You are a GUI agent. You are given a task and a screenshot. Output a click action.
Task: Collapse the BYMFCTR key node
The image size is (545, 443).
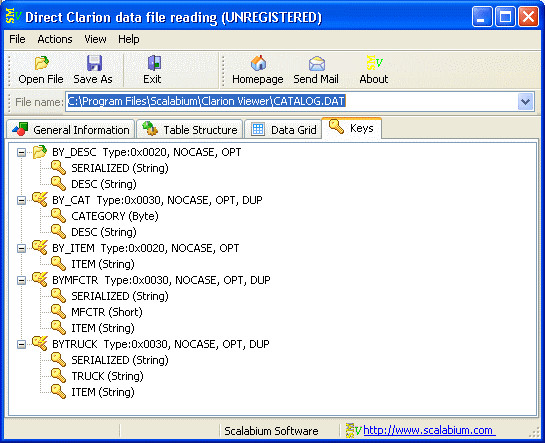[x=22, y=280]
